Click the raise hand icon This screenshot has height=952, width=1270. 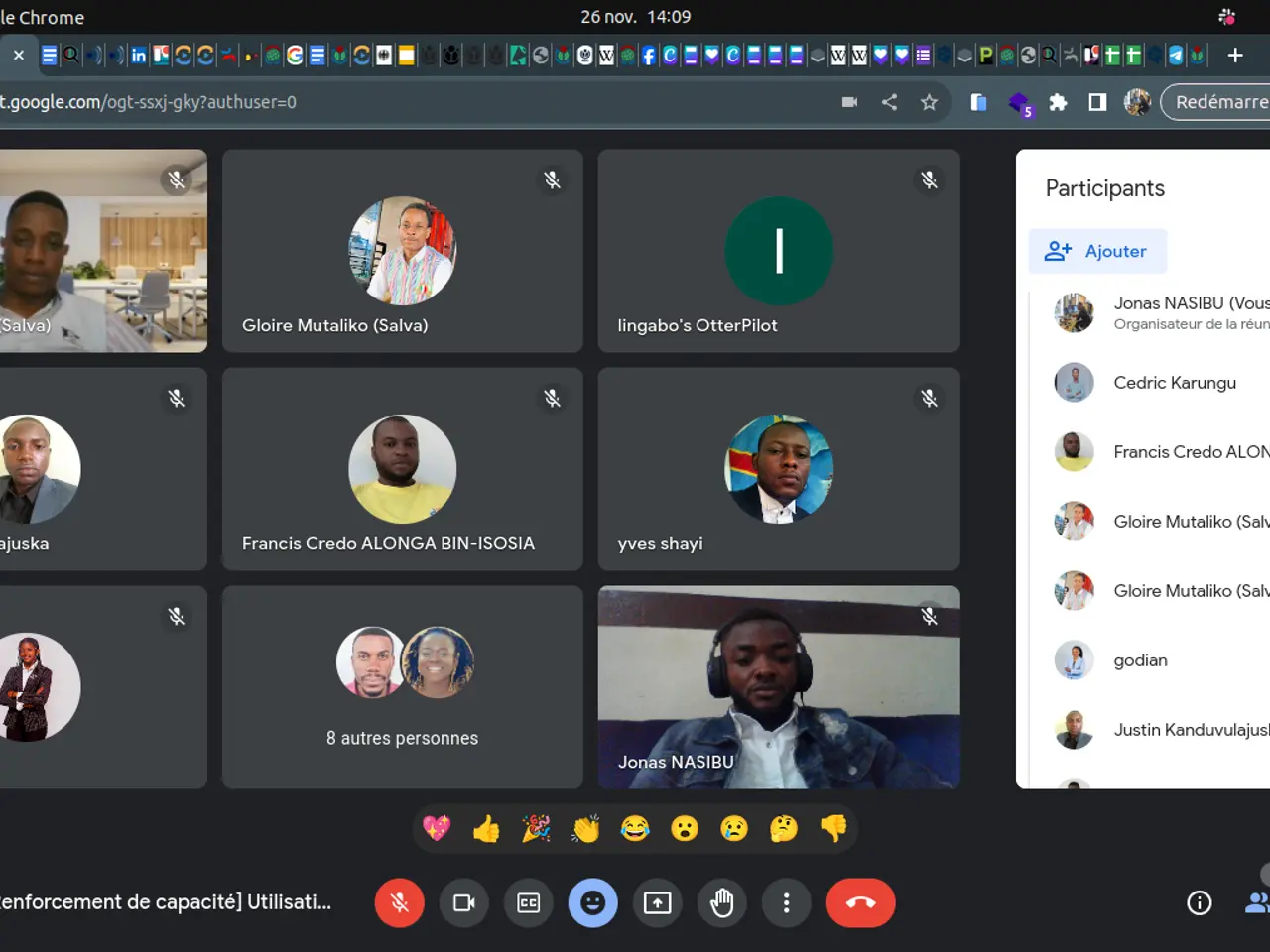(722, 902)
